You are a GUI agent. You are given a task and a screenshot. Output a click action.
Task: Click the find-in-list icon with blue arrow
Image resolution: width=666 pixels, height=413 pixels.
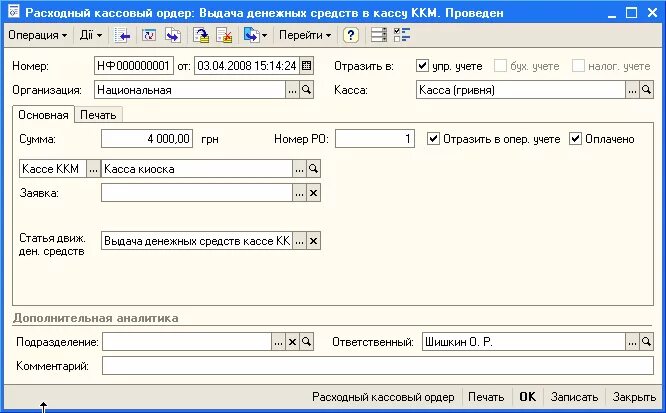(122, 35)
